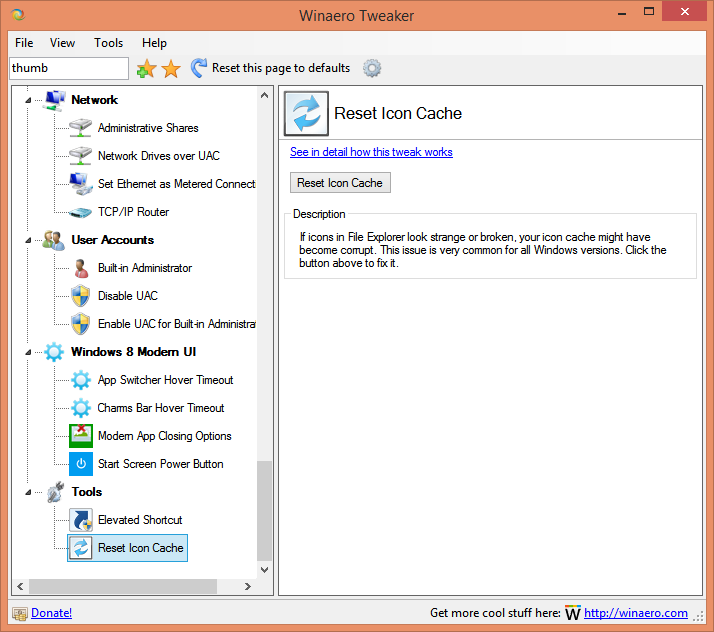Open the View menu
Screen dimensions: 714x632
62,43
